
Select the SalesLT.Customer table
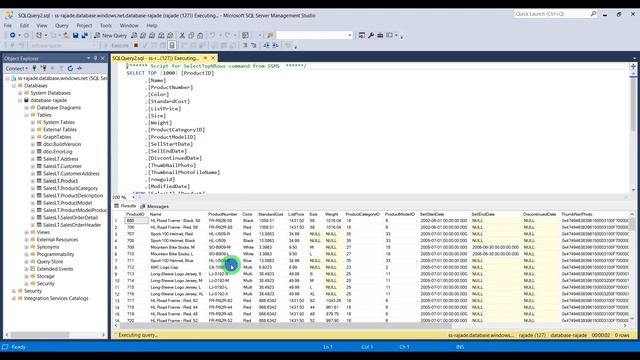62,166
